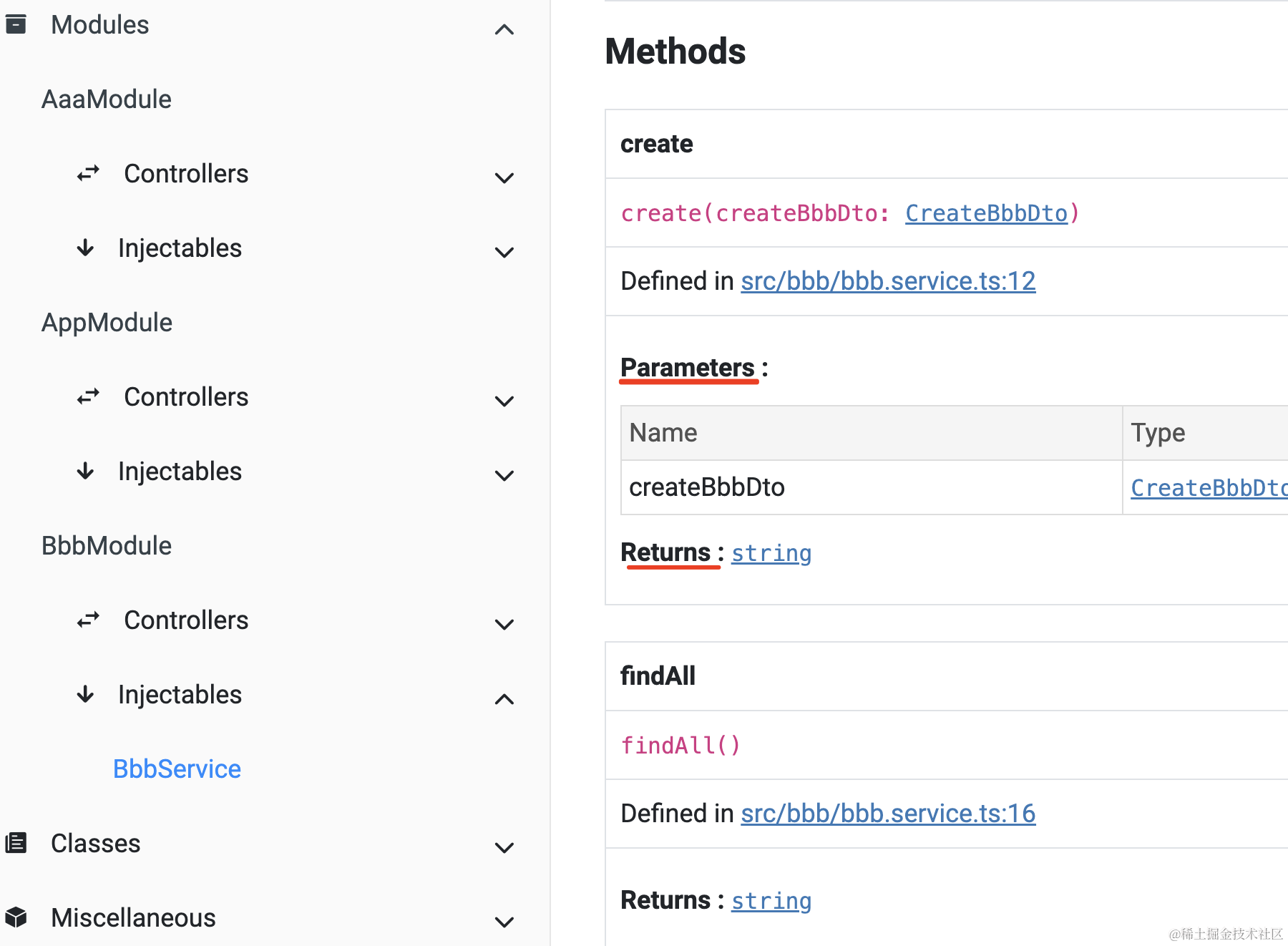The width and height of the screenshot is (1288, 946).
Task: Open the BbbModule entry
Action: click(107, 546)
